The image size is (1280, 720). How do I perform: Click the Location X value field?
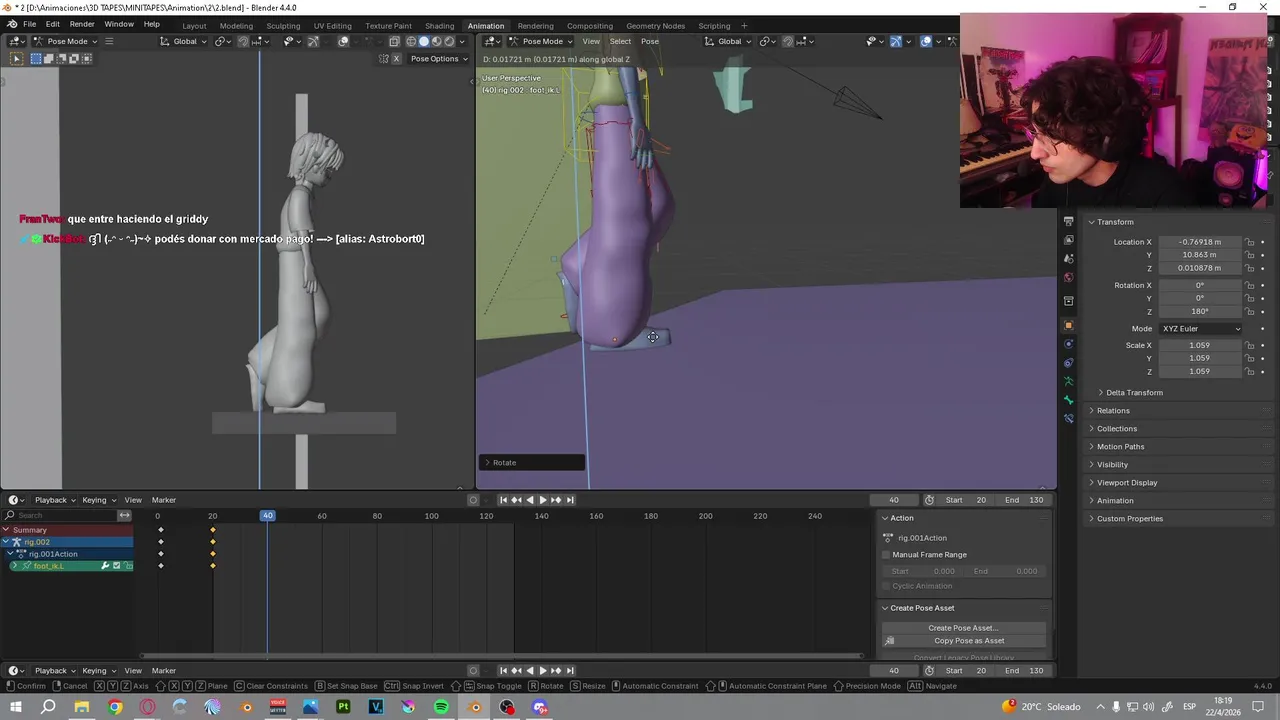[x=1200, y=242]
